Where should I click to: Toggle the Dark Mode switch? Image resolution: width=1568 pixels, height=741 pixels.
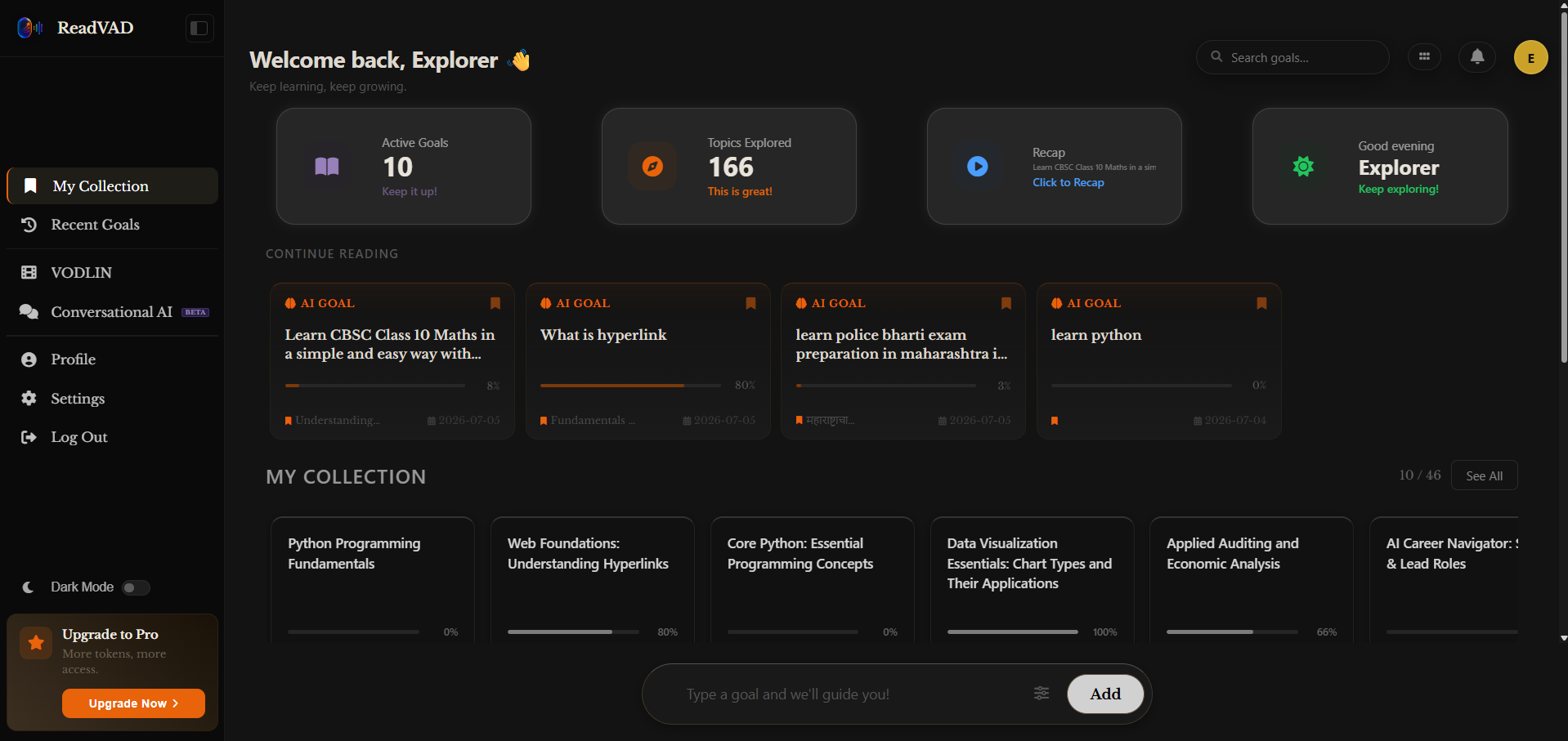coord(136,587)
